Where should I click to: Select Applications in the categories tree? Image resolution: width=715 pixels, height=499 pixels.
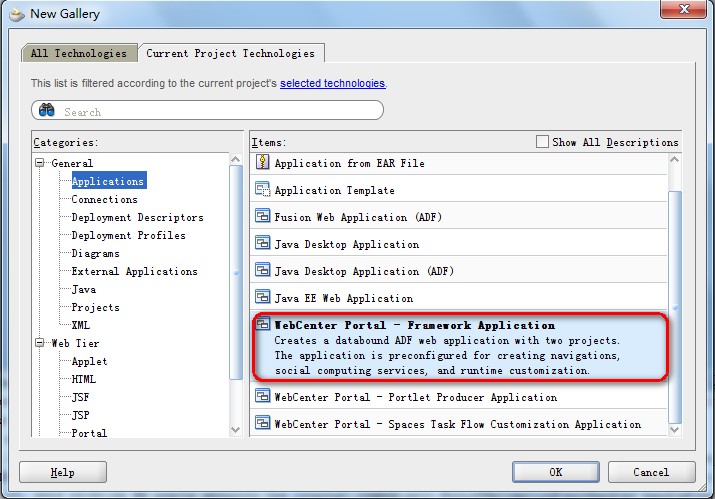(x=108, y=181)
